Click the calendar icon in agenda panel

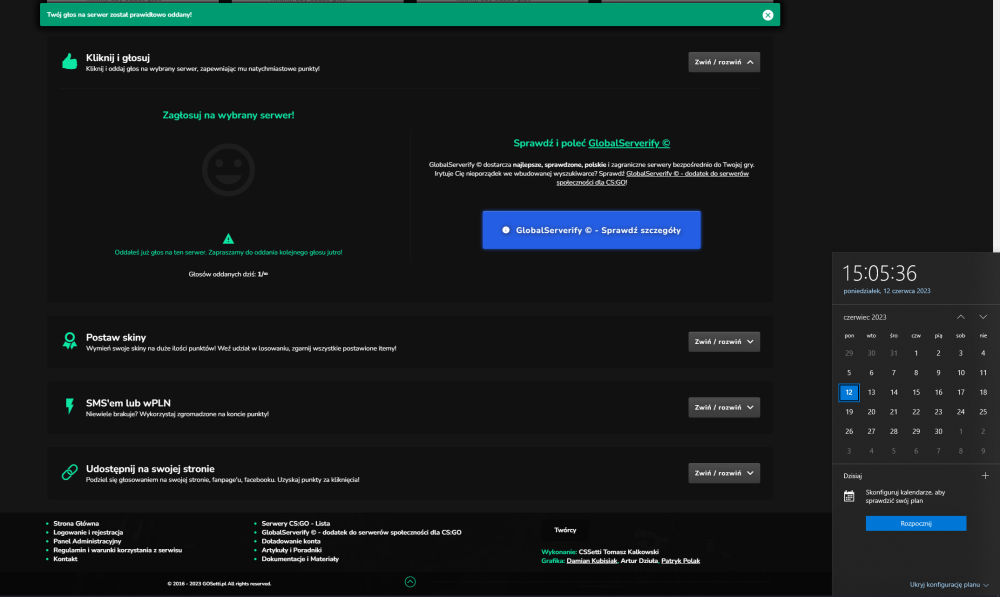849,496
